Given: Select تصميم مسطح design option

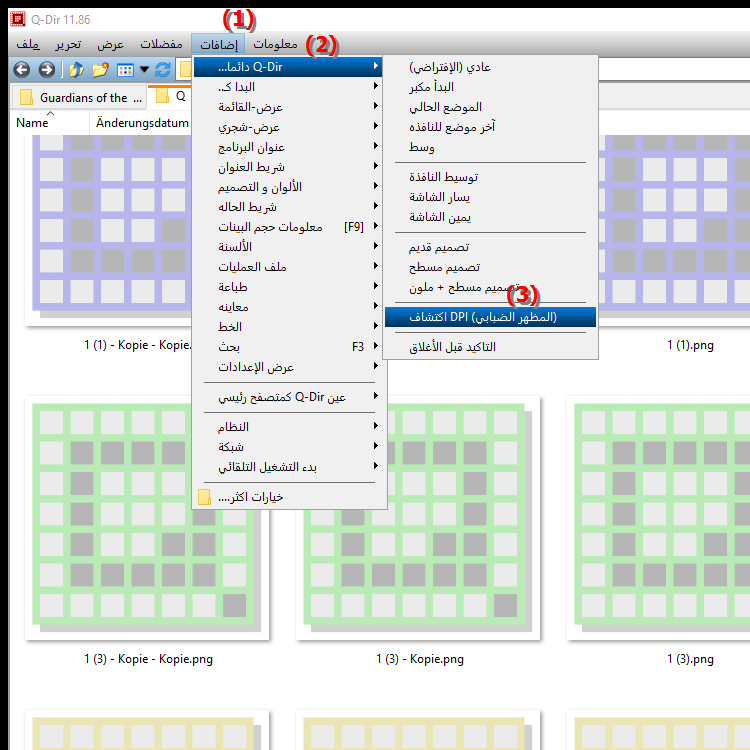Looking at the screenshot, I should point(490,267).
